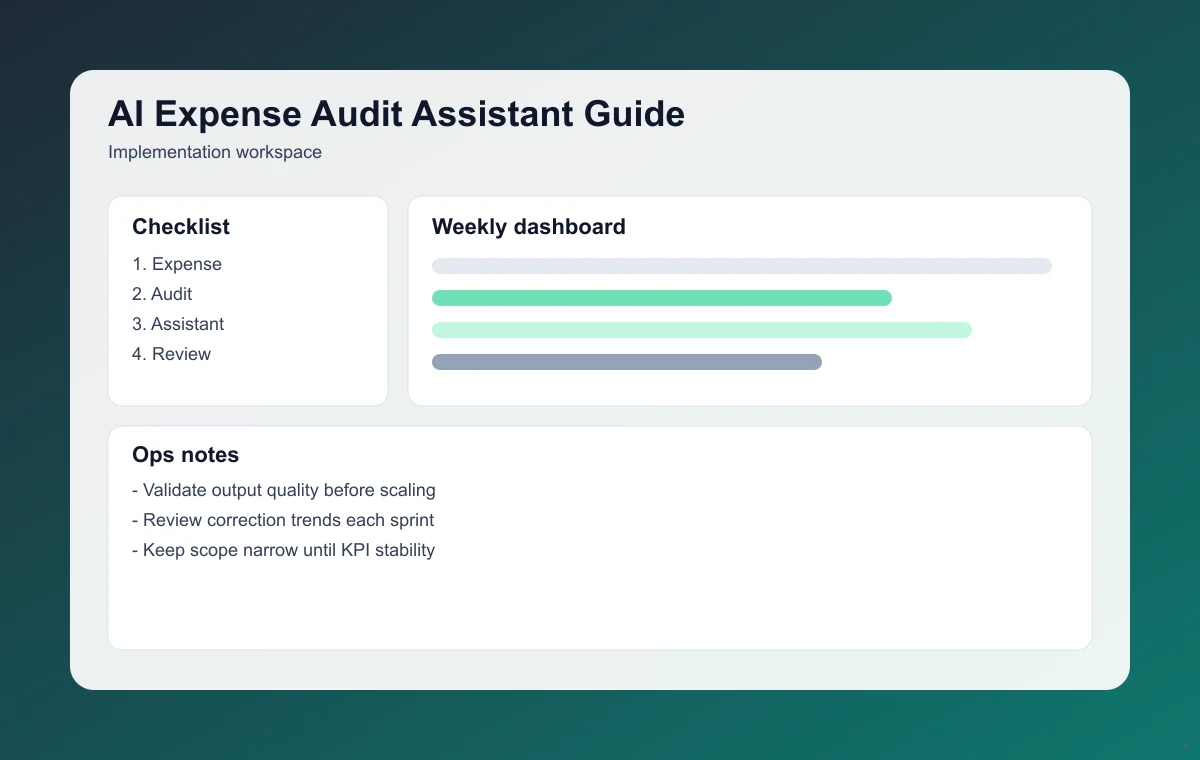Select the note "Validate output quality before scaling"
1200x760 pixels.
pos(284,490)
